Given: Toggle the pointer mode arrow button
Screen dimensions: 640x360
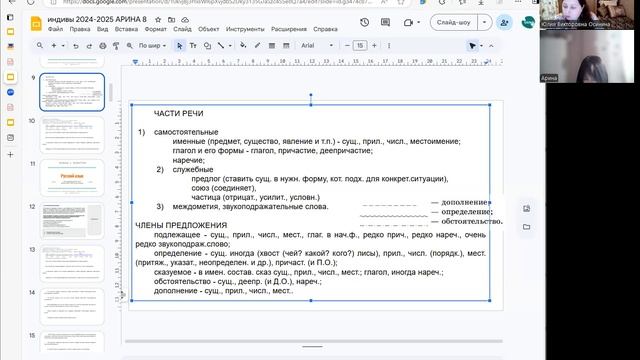Looking at the screenshot, I should click(472, 46).
